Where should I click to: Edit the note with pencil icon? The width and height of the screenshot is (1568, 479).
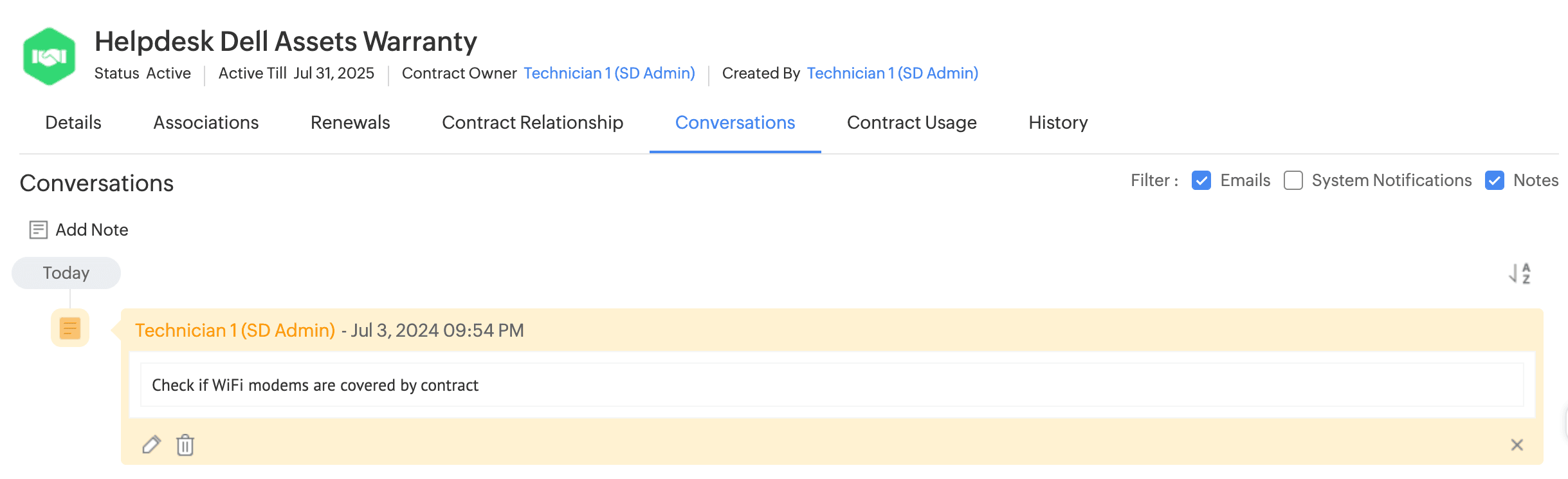pyautogui.click(x=151, y=445)
